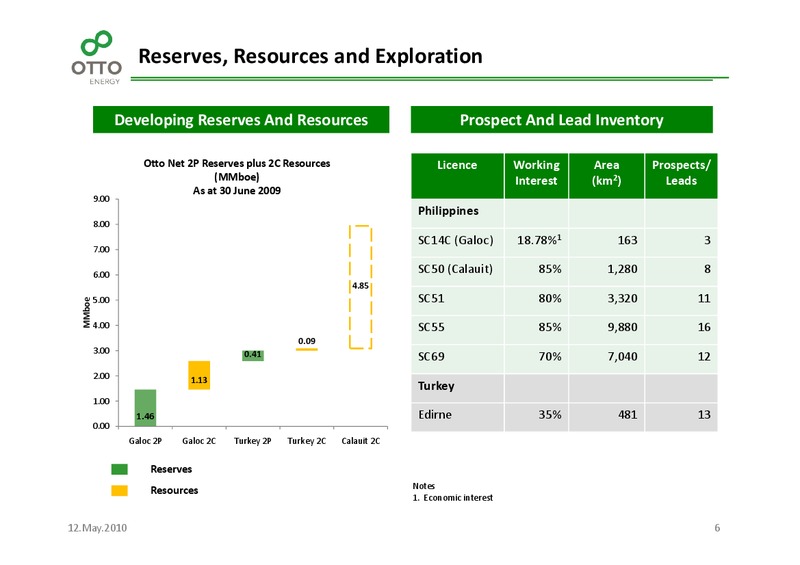800x565 pixels.
Task: Click the 4.85 Calauit 2C data label
Action: pyautogui.click(x=360, y=286)
